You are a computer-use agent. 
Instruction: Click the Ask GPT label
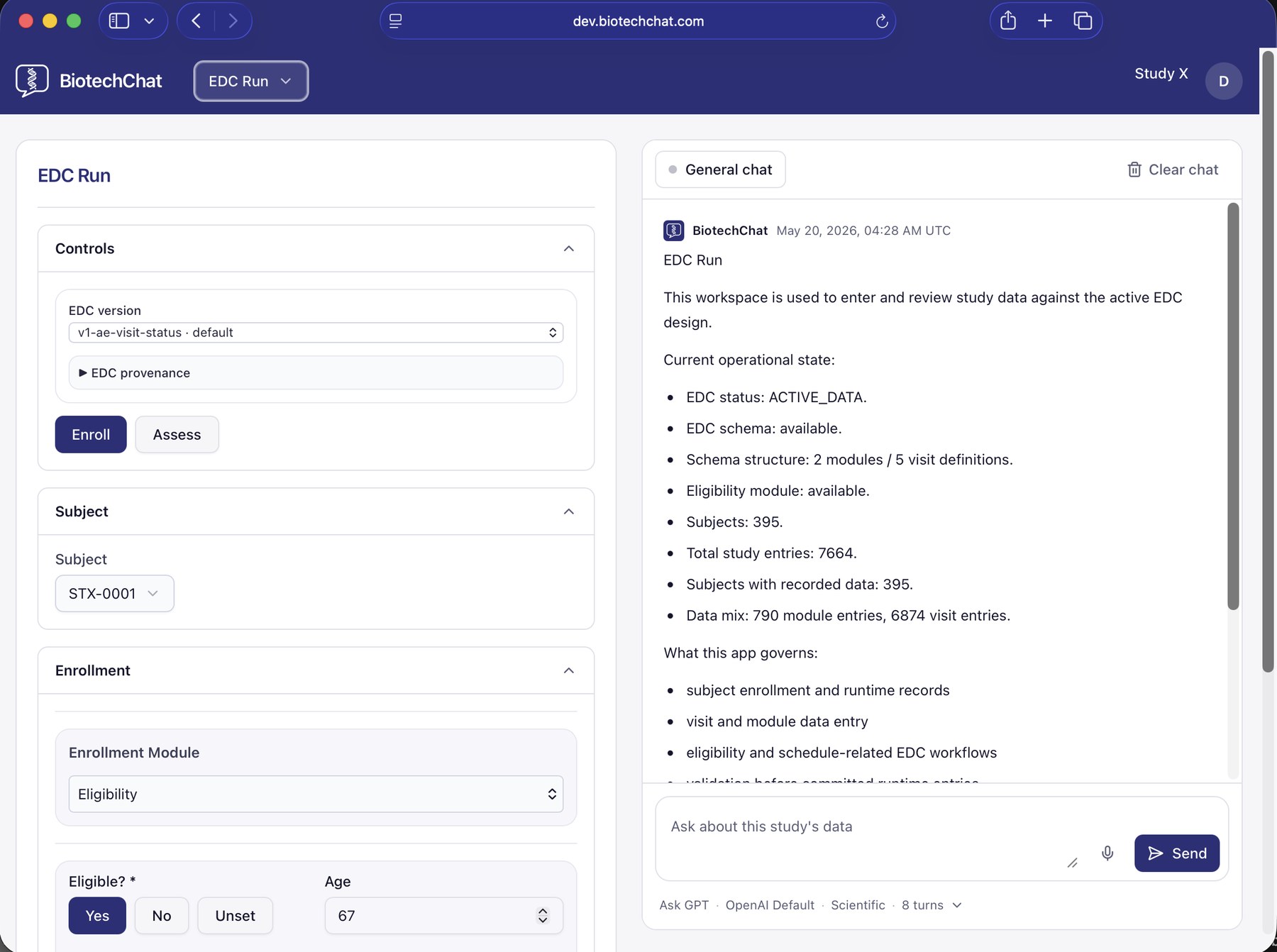[684, 905]
